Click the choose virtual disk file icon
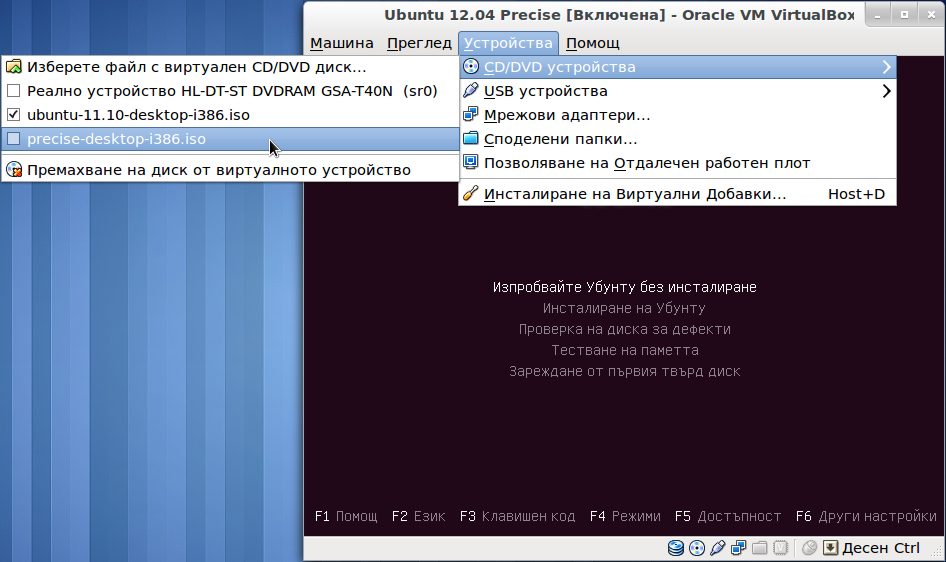The height and width of the screenshot is (562, 946). [14, 66]
